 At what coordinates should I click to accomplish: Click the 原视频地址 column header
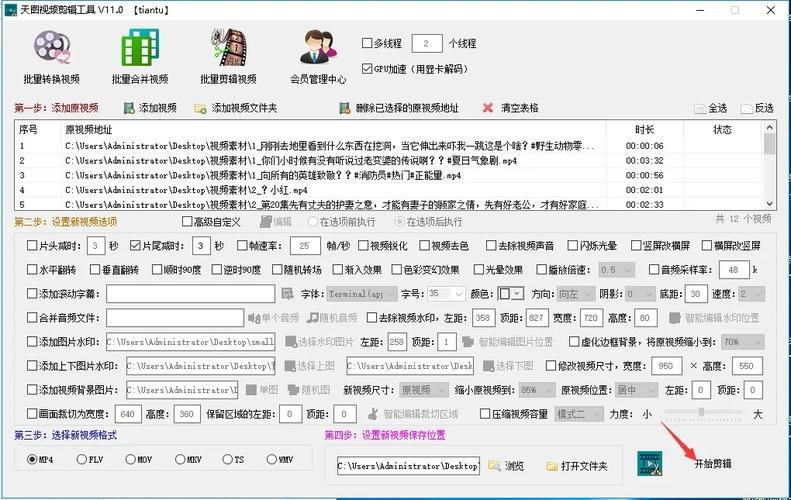[x=89, y=130]
